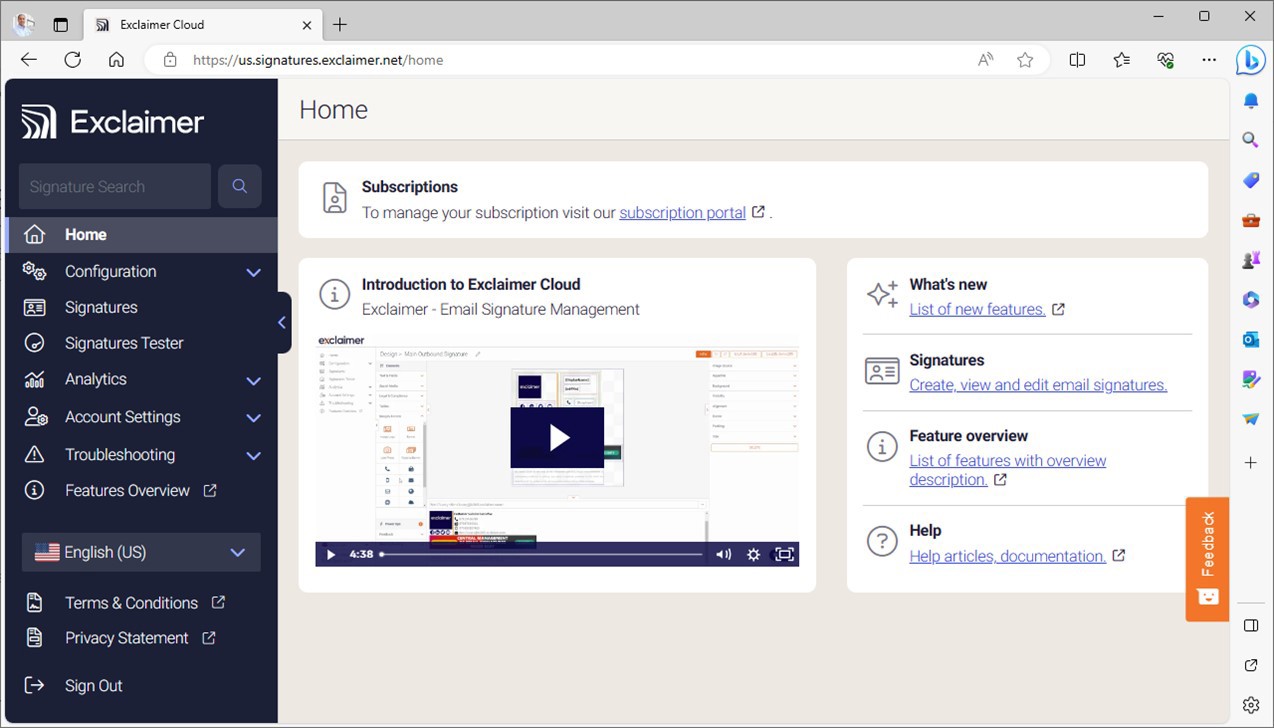Open the Home sidebar item
This screenshot has width=1274, height=728.
point(141,235)
